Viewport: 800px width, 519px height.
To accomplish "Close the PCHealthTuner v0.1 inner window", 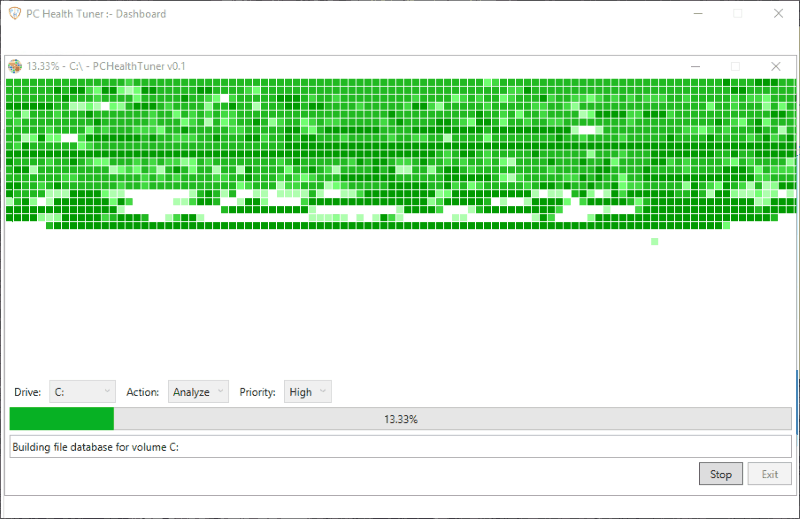I will click(776, 66).
